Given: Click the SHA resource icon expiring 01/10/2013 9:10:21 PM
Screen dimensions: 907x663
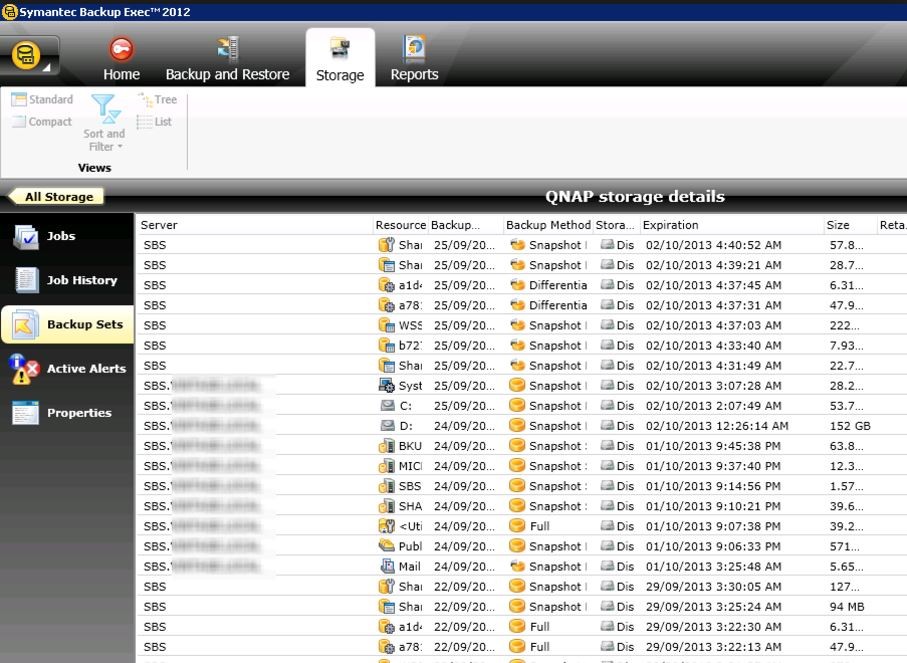Looking at the screenshot, I should (386, 506).
